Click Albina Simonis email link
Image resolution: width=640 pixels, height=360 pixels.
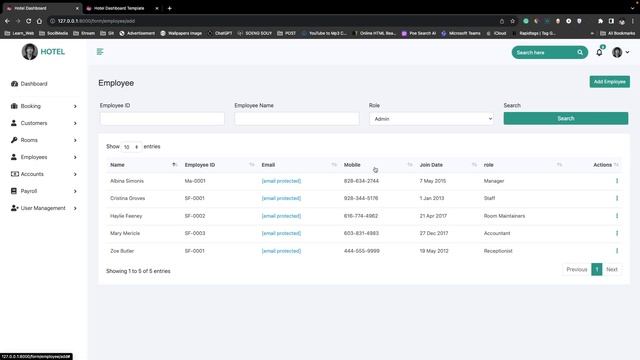[281, 181]
